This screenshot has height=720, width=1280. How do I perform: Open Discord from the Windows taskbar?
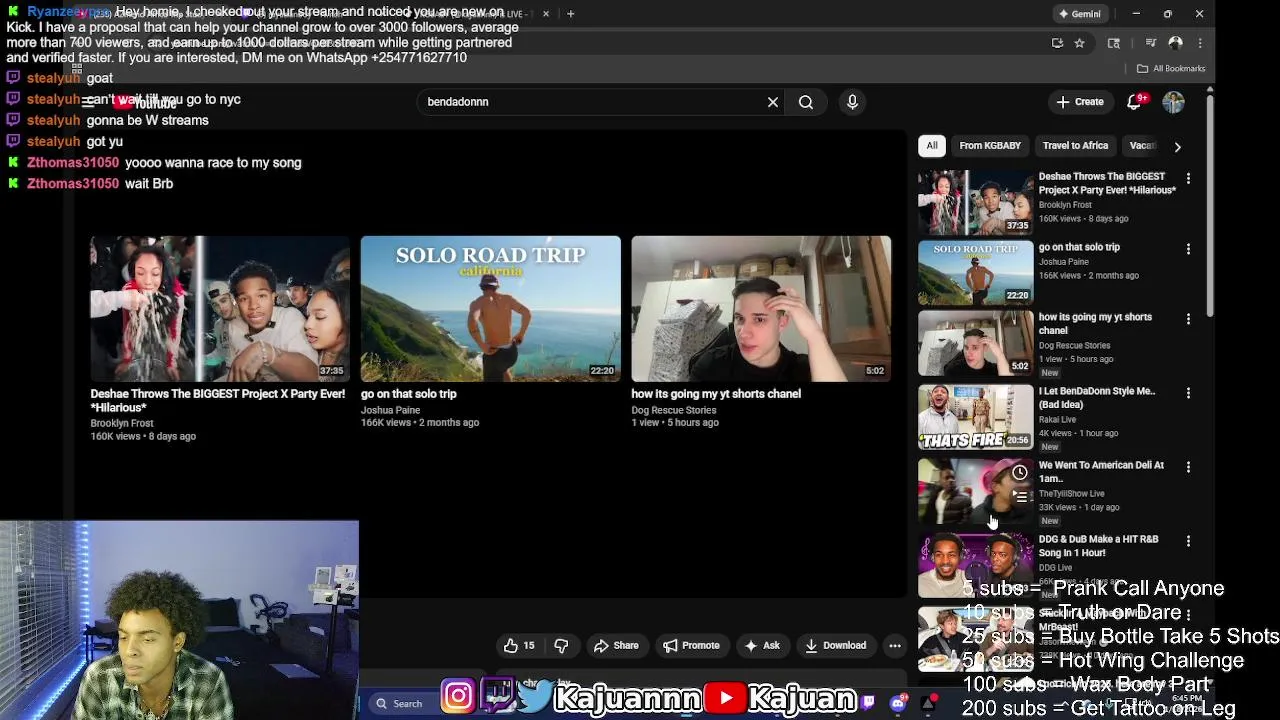coord(899,704)
